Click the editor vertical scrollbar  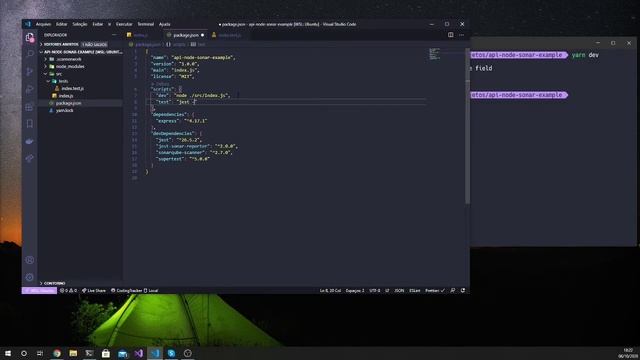pyautogui.click(x=467, y=127)
